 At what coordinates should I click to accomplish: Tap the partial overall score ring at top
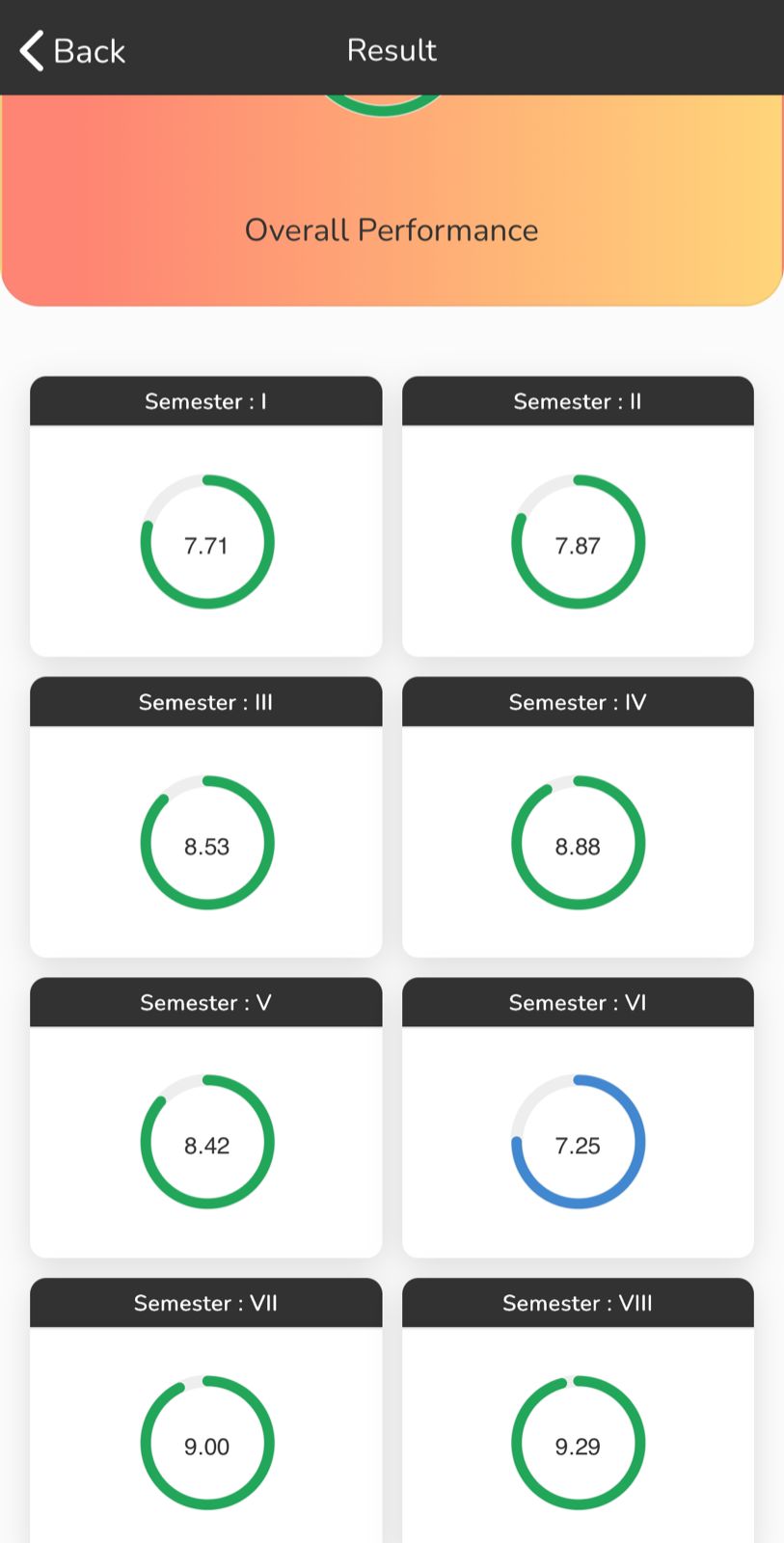pyautogui.click(x=383, y=106)
